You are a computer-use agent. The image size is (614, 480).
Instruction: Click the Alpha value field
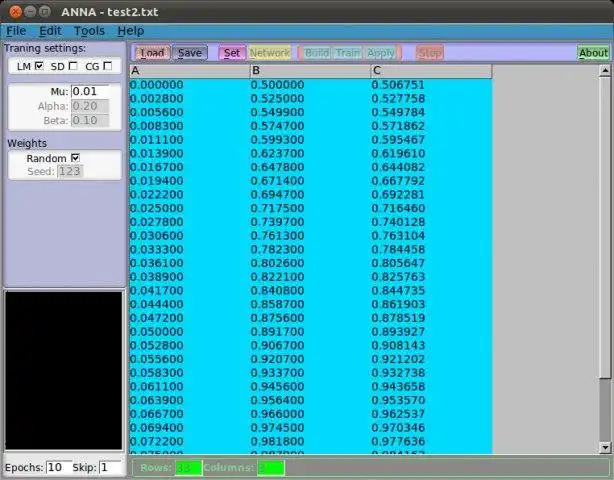tap(90, 106)
